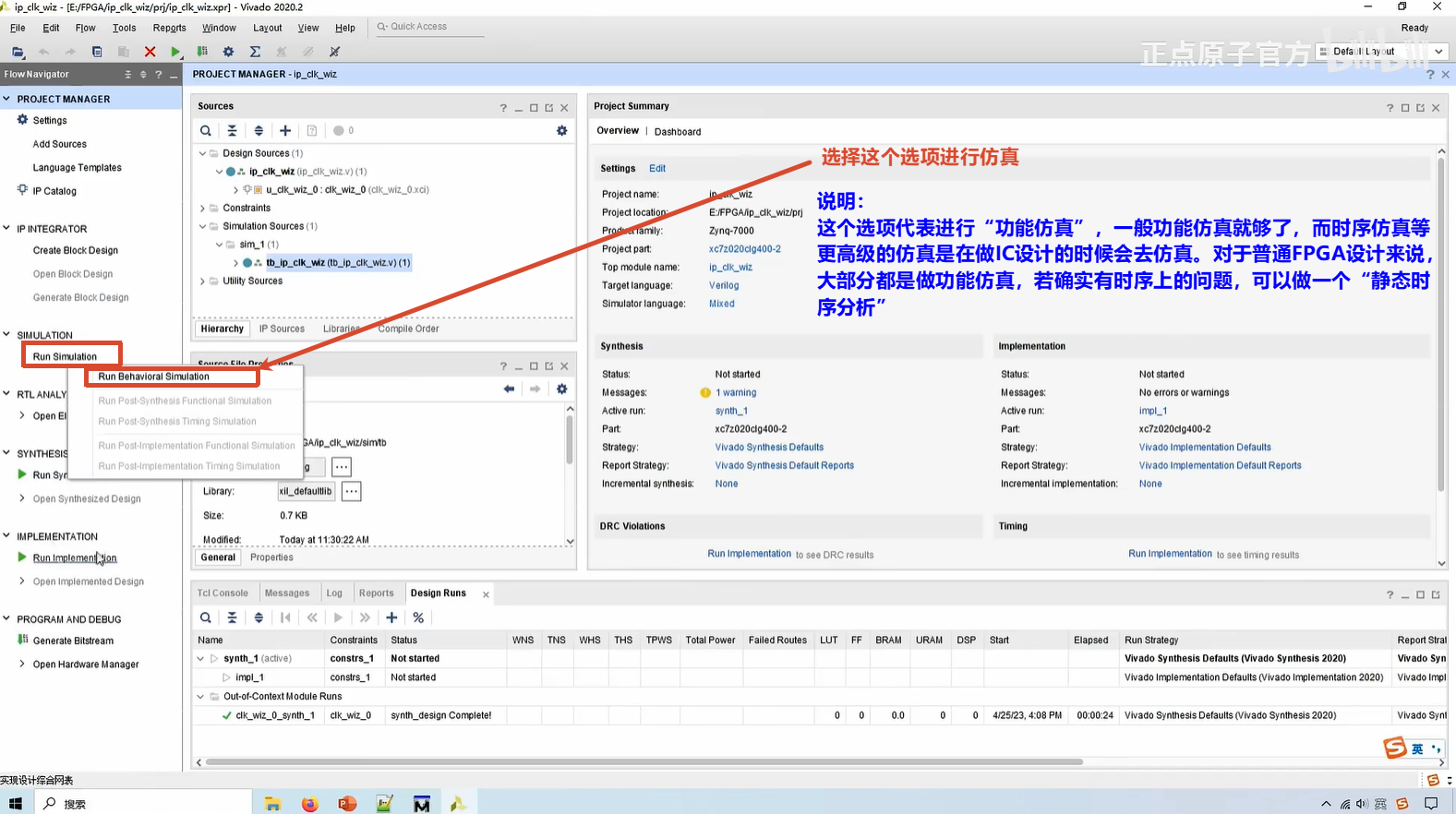
Task: Search within the Design Runs table
Action: click(x=206, y=617)
